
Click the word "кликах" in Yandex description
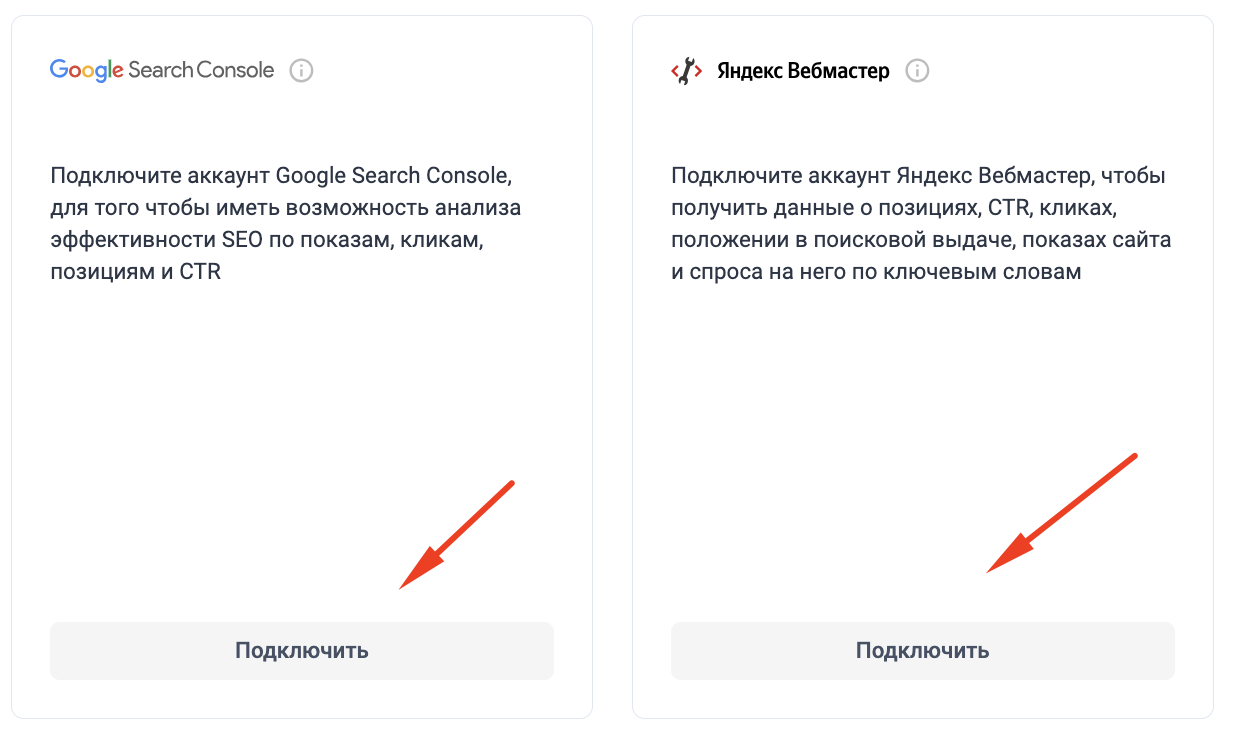[1079, 208]
